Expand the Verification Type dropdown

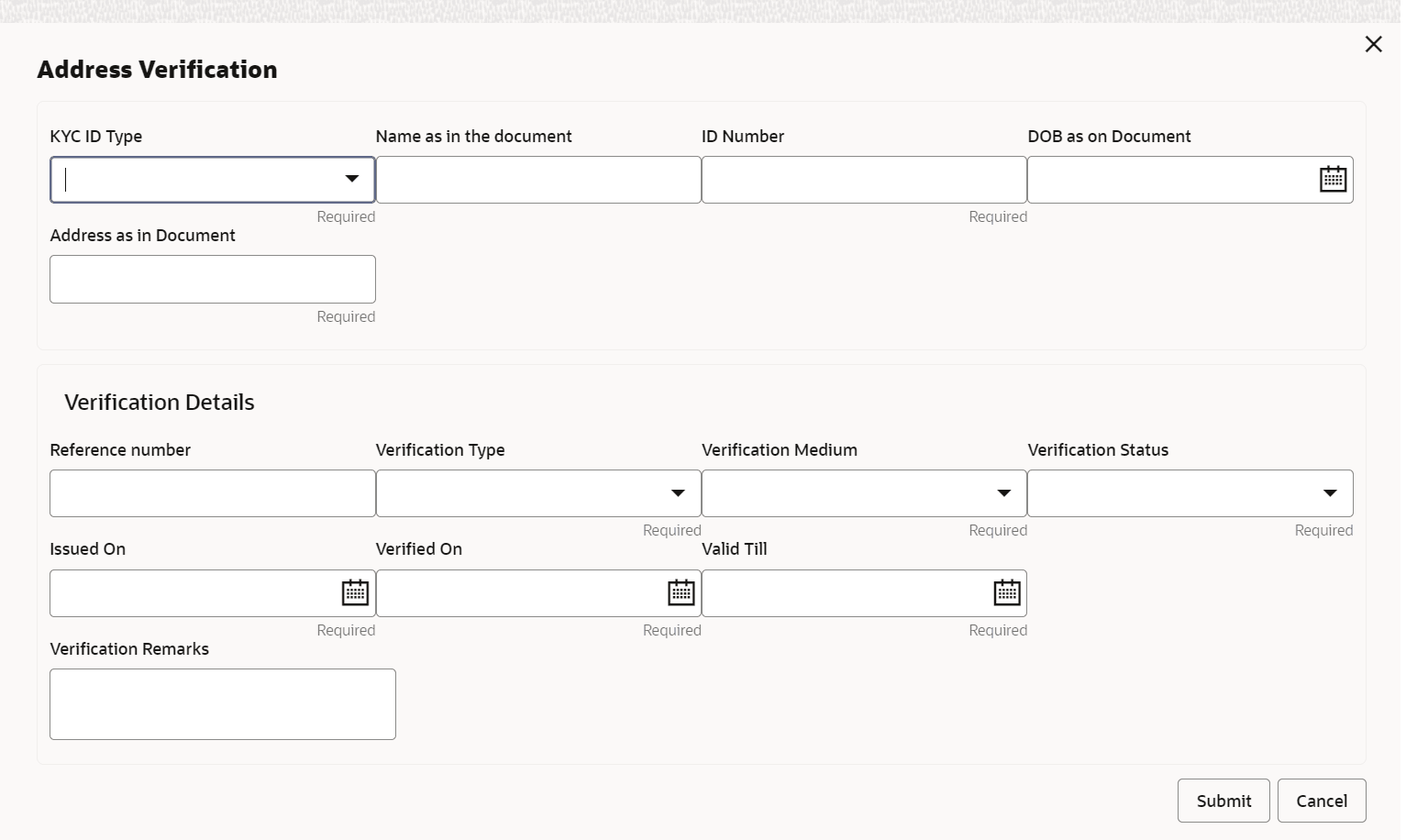pos(678,493)
